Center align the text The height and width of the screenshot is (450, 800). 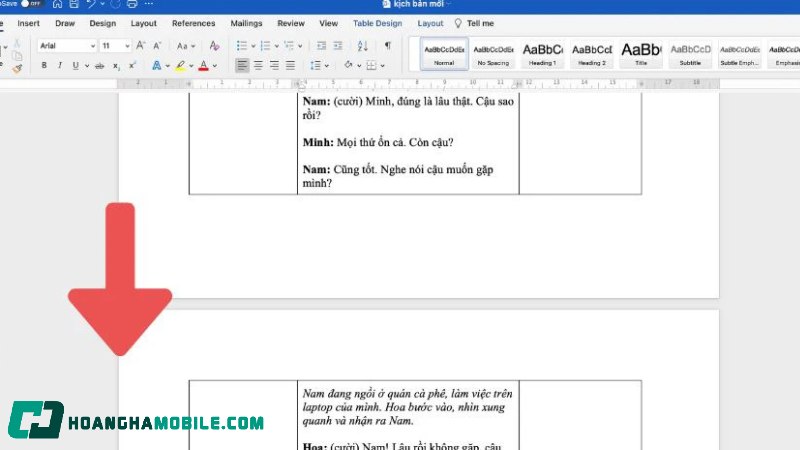click(x=258, y=66)
